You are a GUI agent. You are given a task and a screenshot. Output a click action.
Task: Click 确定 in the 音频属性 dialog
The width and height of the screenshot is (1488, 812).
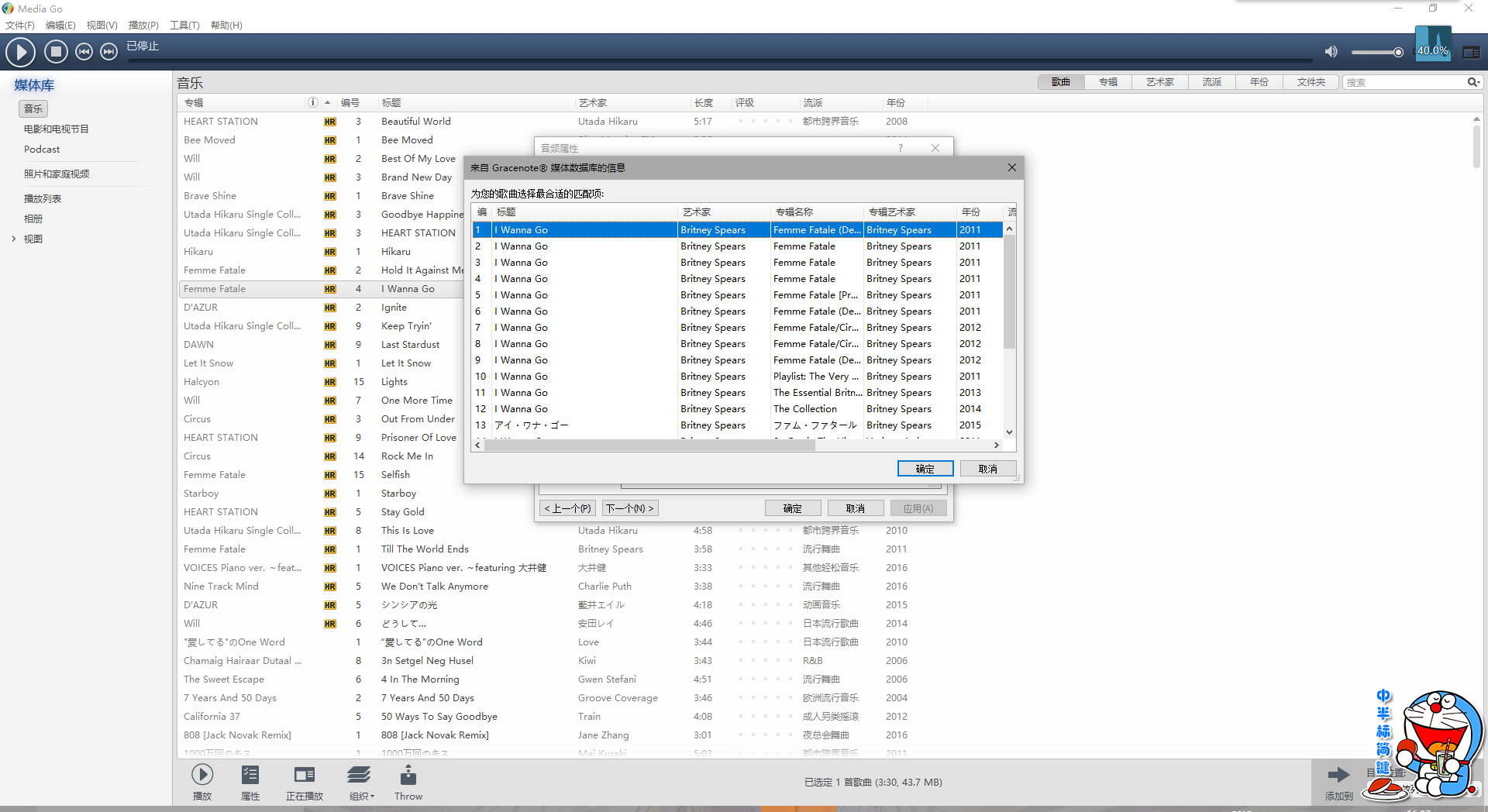(793, 508)
